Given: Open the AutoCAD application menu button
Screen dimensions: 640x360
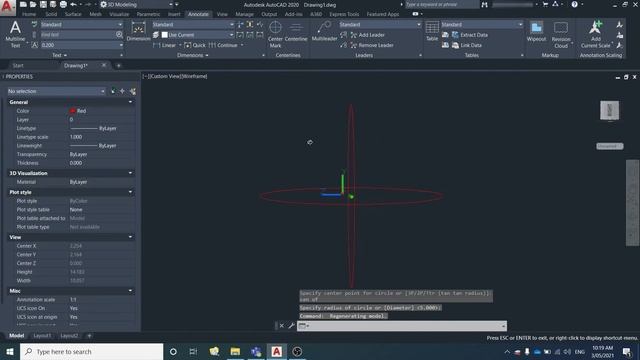Looking at the screenshot, I should pyautogui.click(x=7, y=7).
